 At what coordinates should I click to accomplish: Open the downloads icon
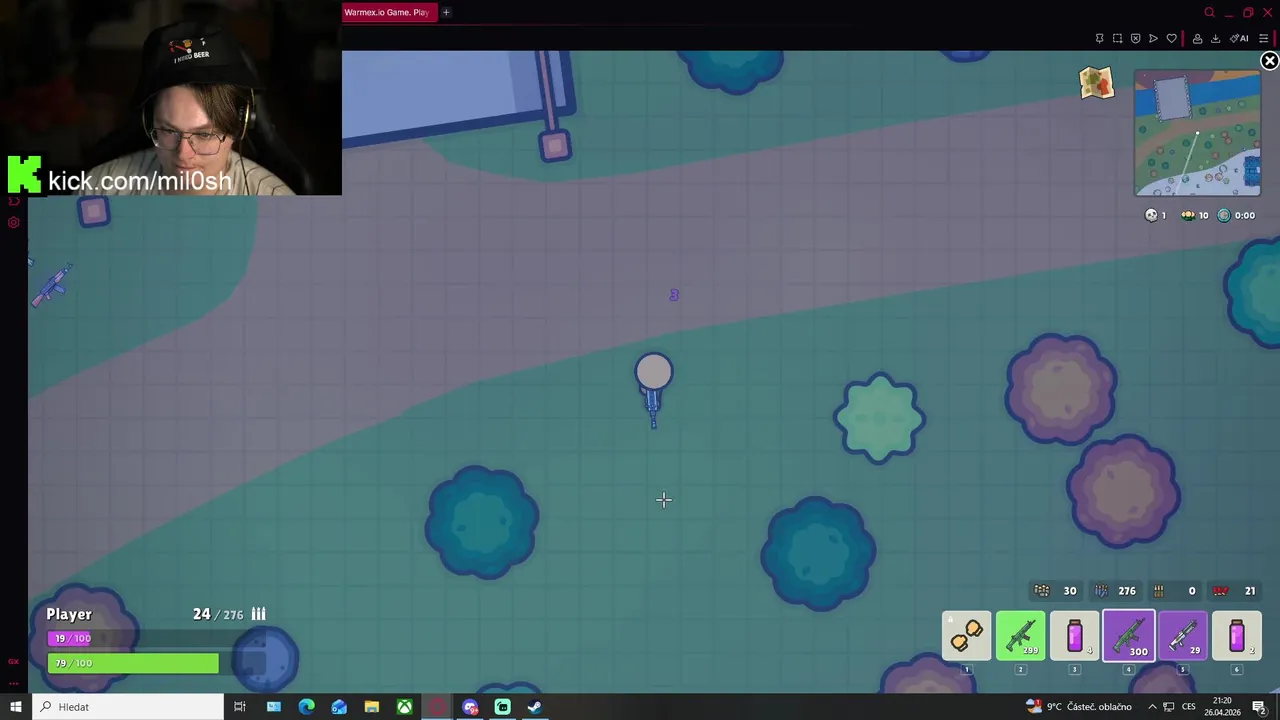[x=1215, y=38]
